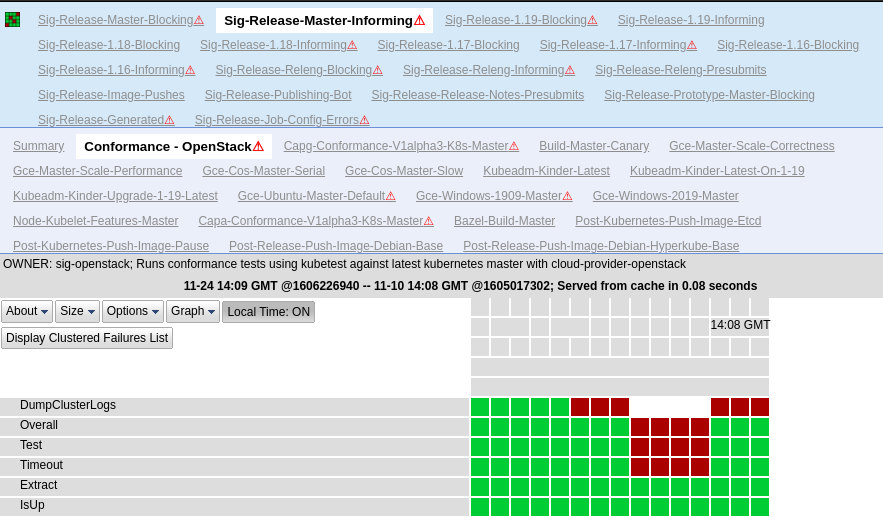Open the About dropdown

click(x=27, y=311)
